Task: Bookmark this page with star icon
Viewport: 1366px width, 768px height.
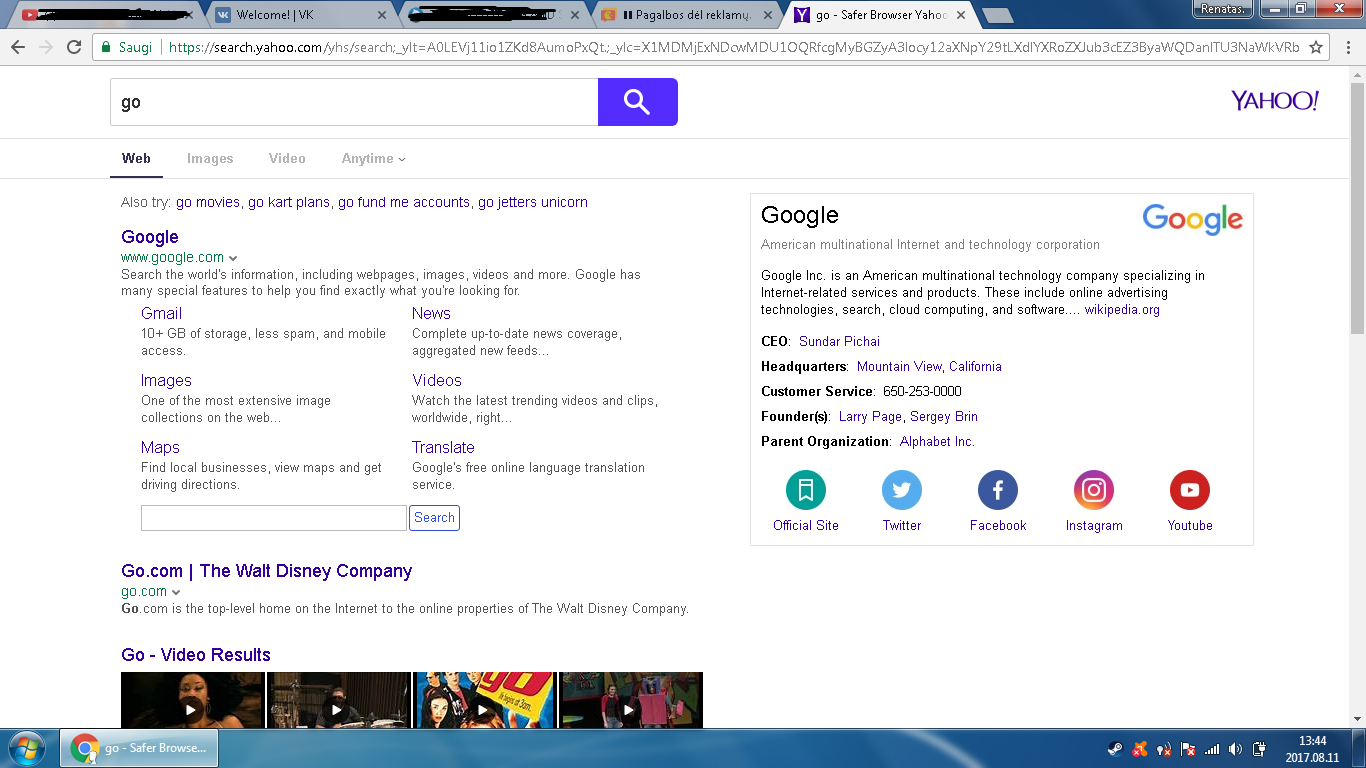Action: point(1316,47)
